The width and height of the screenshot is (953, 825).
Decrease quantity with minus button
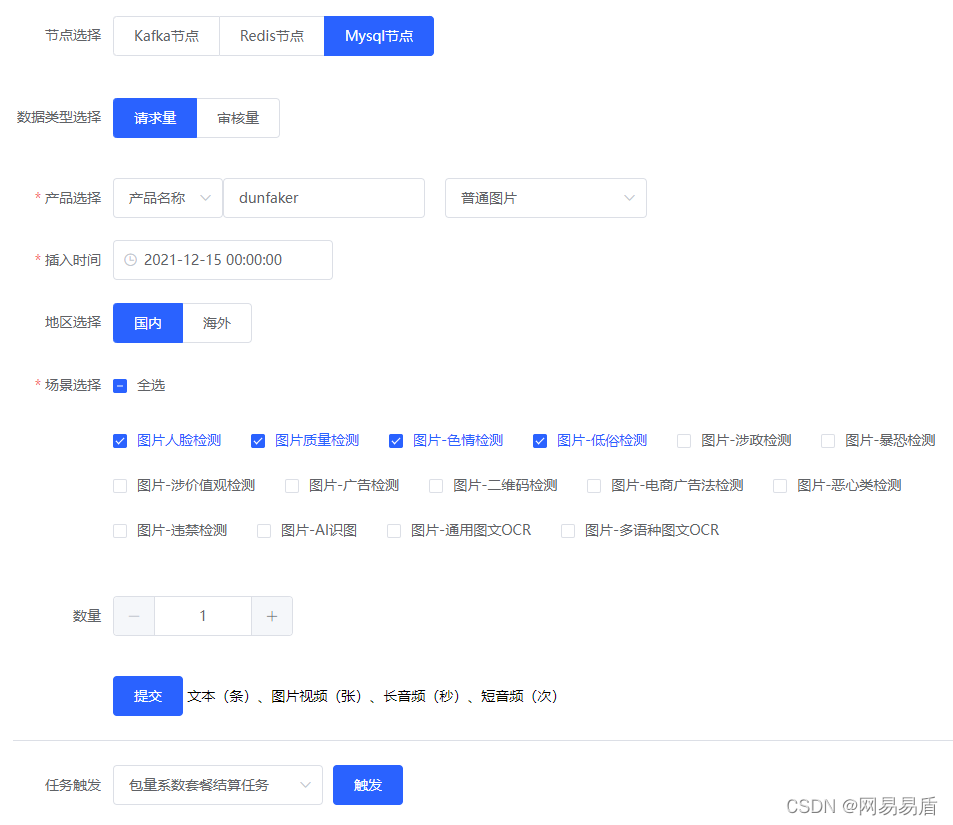134,616
